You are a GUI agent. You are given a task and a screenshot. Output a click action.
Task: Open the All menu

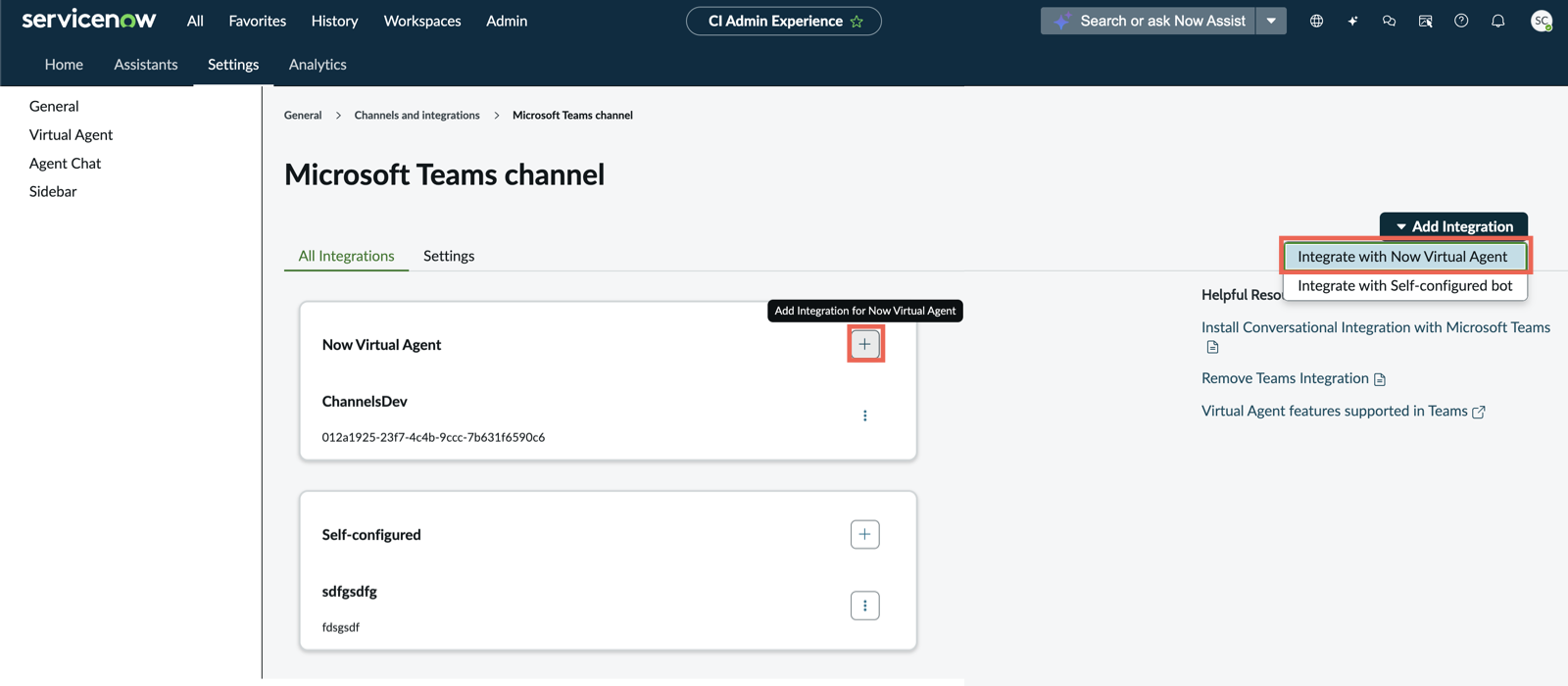(195, 21)
